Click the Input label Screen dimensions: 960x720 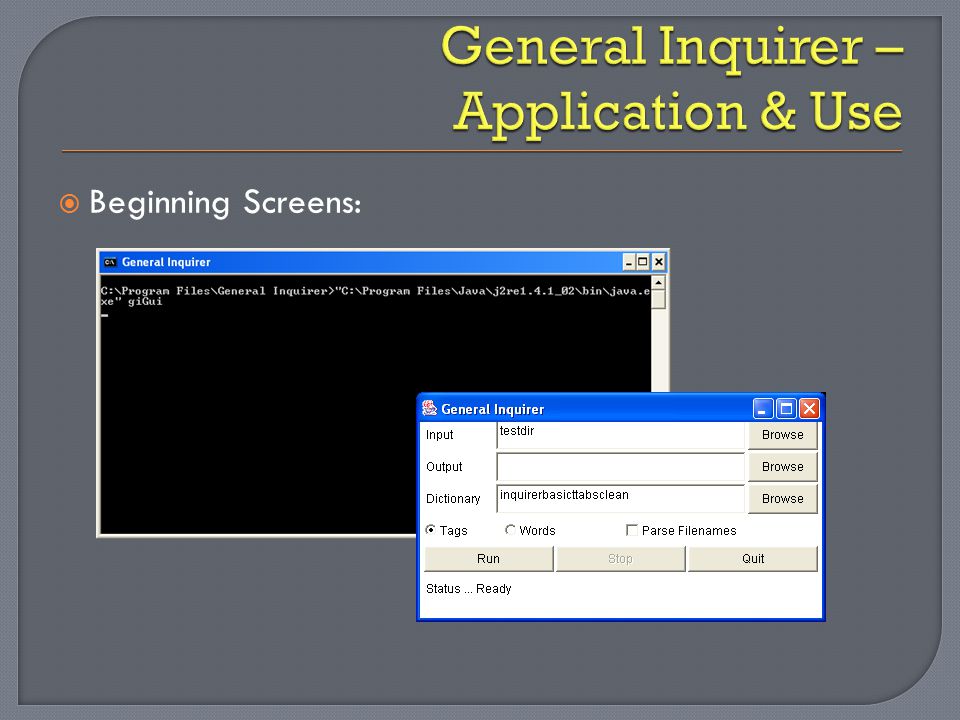[440, 435]
